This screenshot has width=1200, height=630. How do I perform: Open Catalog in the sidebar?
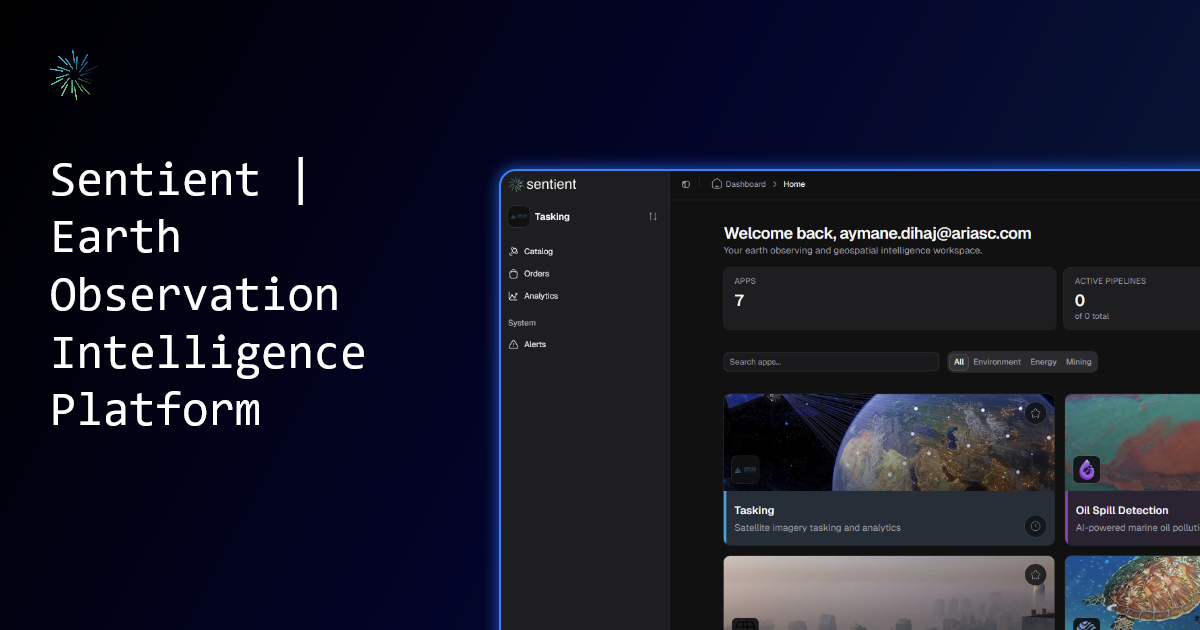point(531,251)
